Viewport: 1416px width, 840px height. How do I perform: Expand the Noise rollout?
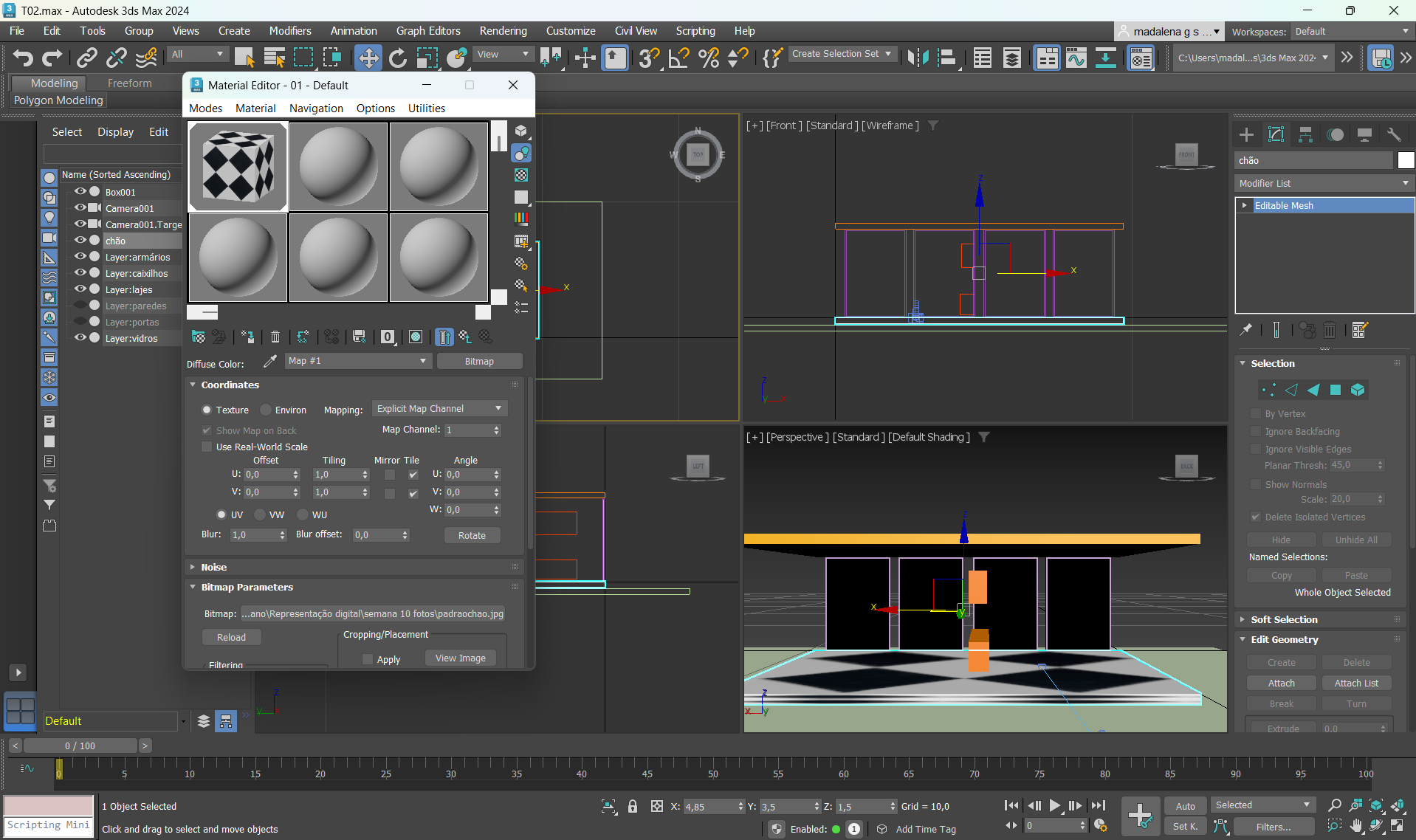pos(213,567)
